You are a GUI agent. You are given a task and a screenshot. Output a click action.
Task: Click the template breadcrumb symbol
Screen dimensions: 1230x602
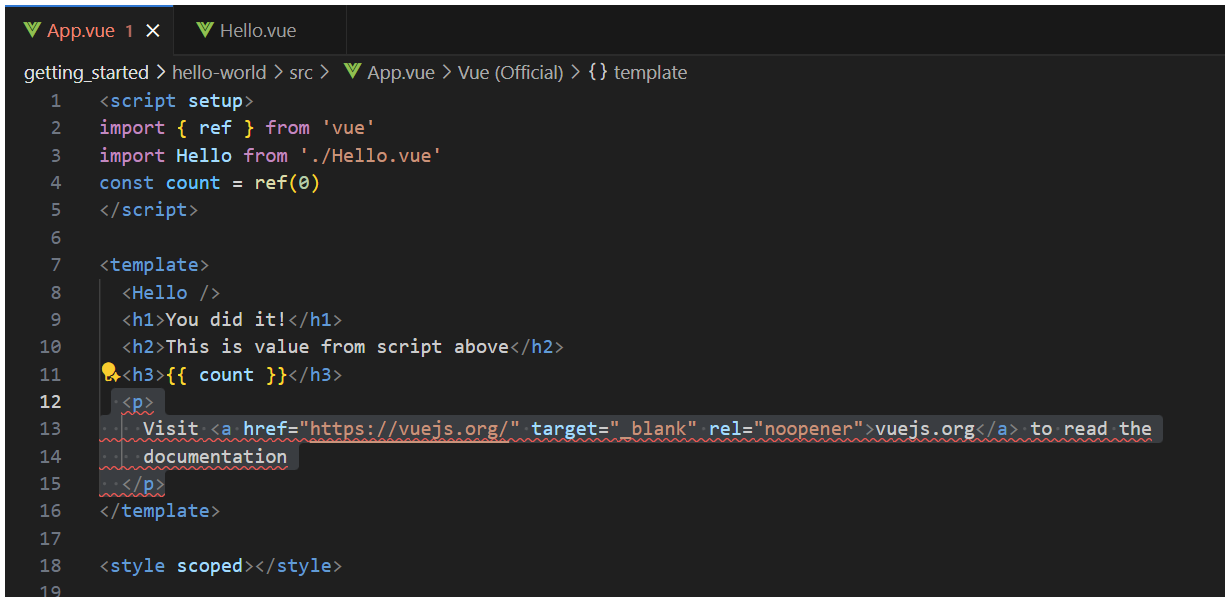click(650, 72)
